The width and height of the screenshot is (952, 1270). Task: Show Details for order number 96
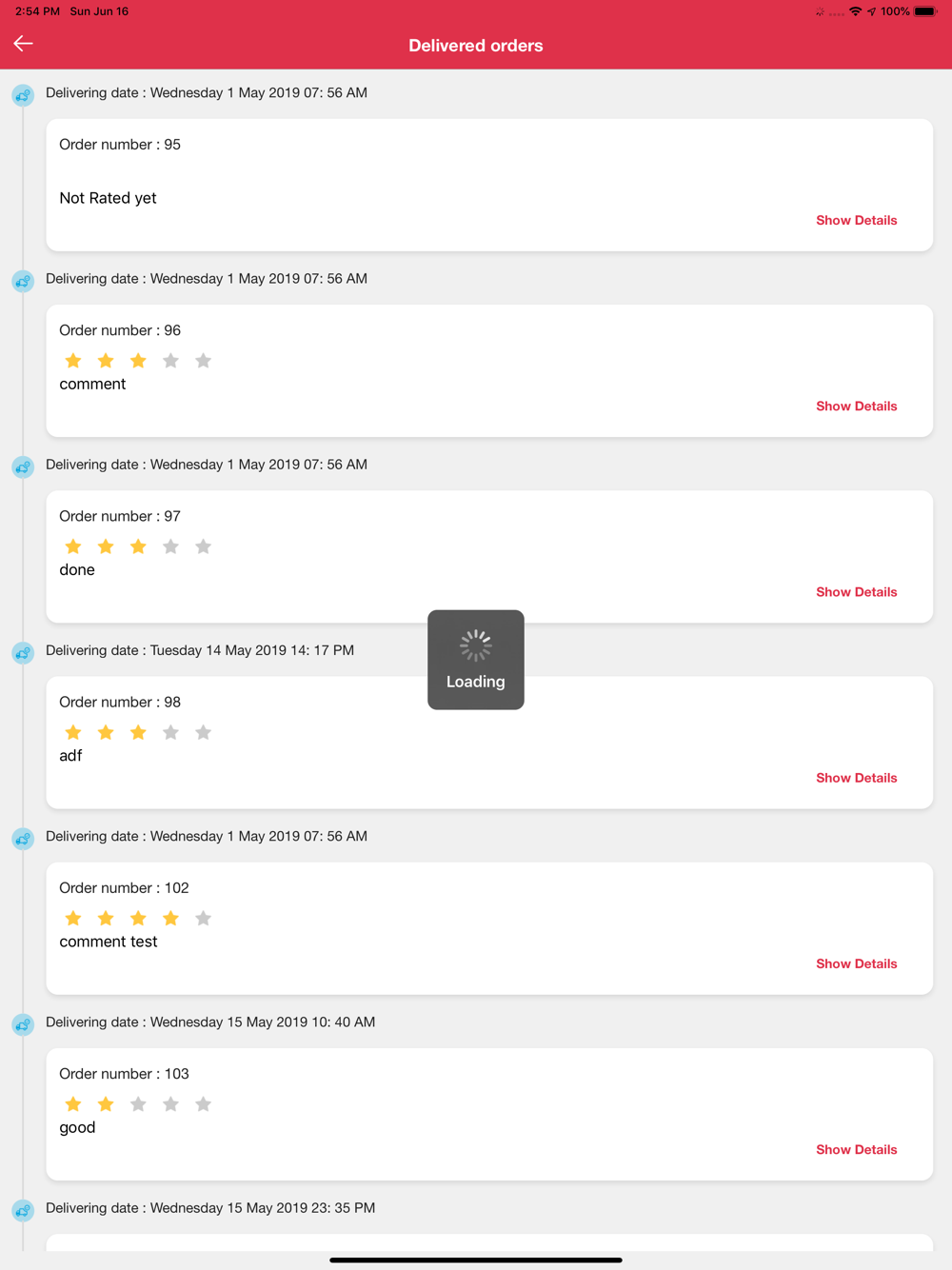[x=856, y=407]
